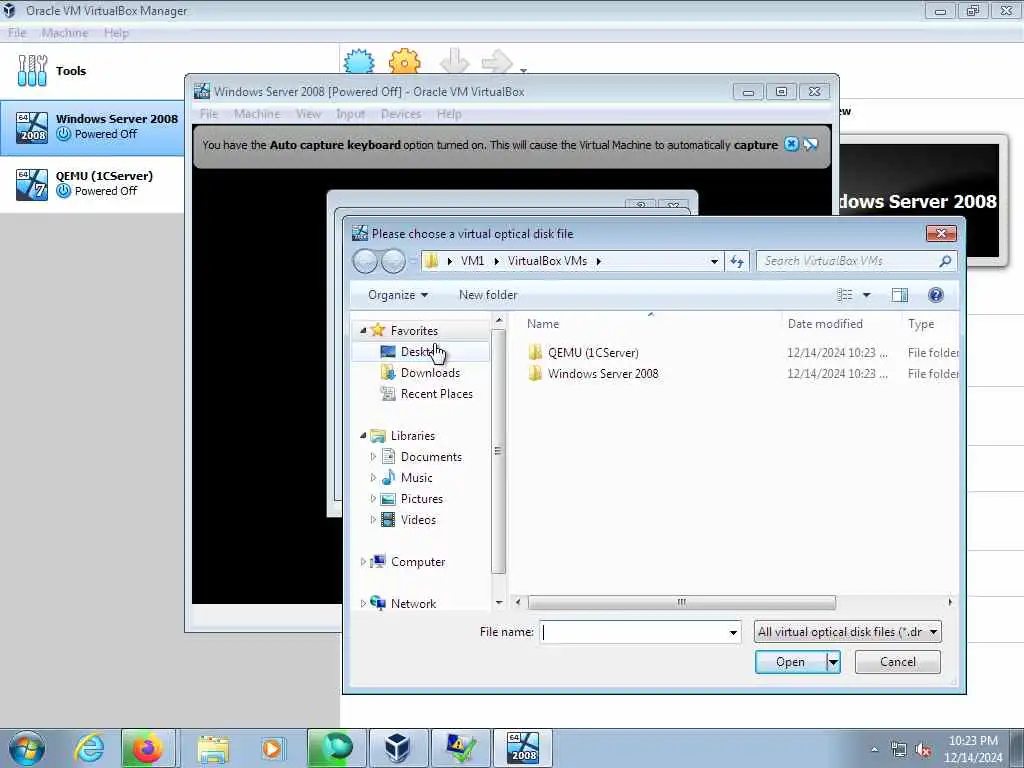Go forward in file chooser dialog
Image resolution: width=1024 pixels, height=768 pixels.
click(x=393, y=261)
